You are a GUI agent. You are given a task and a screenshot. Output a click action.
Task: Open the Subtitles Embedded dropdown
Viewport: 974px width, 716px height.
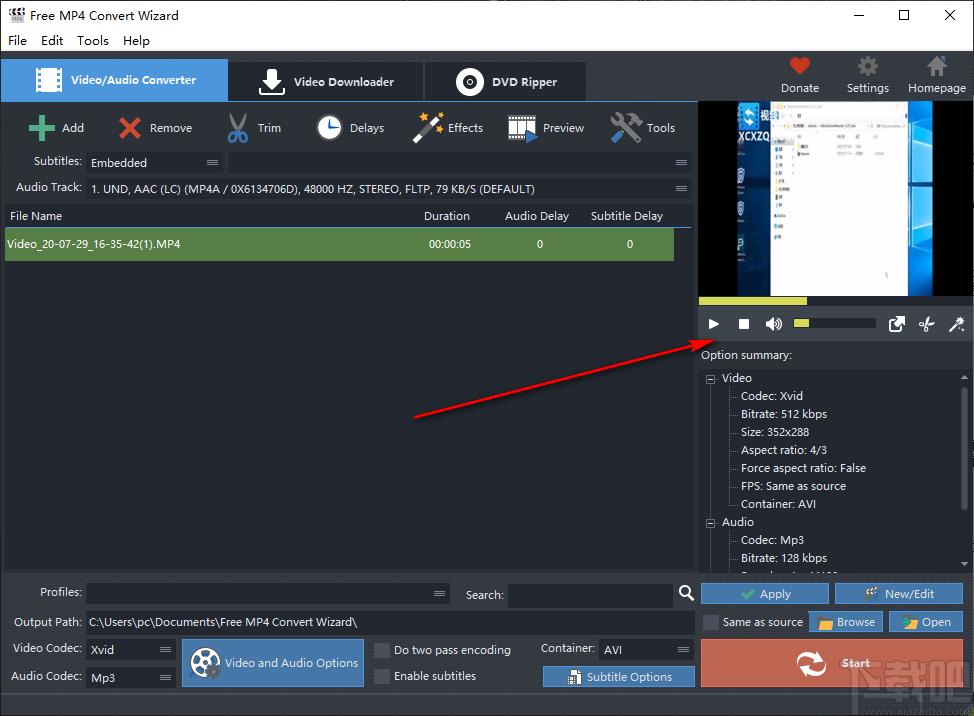click(155, 163)
